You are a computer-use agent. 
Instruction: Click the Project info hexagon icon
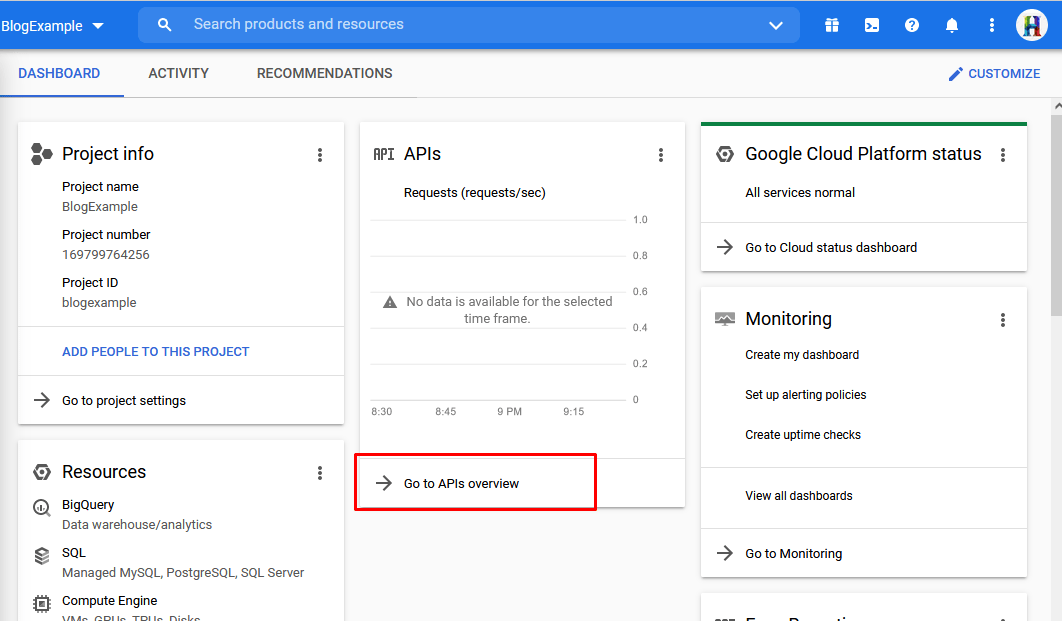coord(41,154)
